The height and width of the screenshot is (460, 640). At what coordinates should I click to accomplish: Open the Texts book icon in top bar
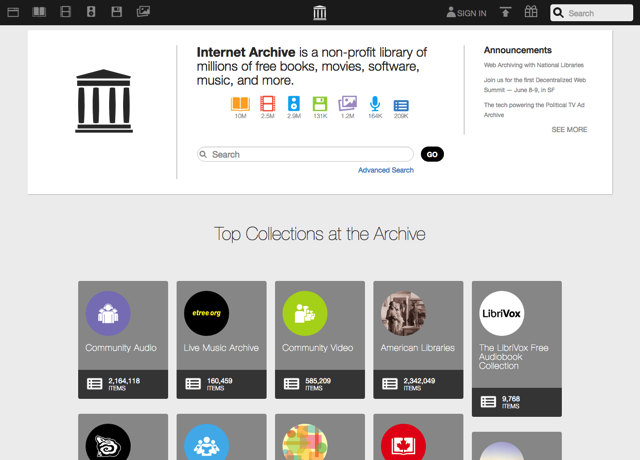coord(39,12)
